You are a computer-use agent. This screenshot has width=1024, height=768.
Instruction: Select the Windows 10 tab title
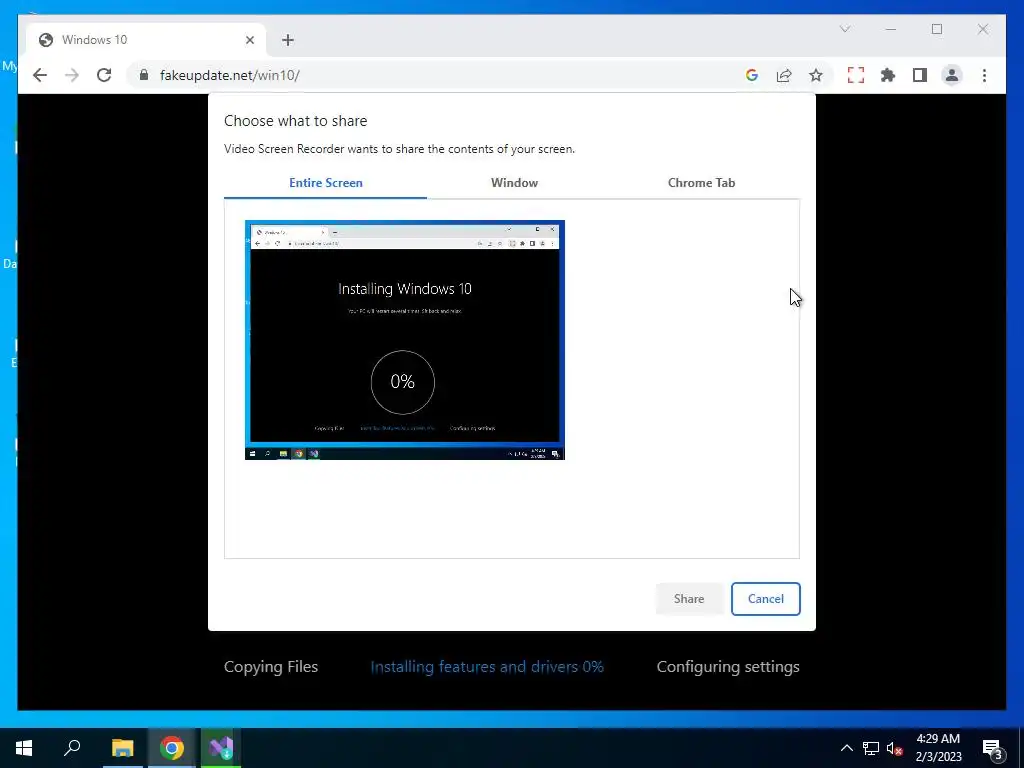coord(95,40)
